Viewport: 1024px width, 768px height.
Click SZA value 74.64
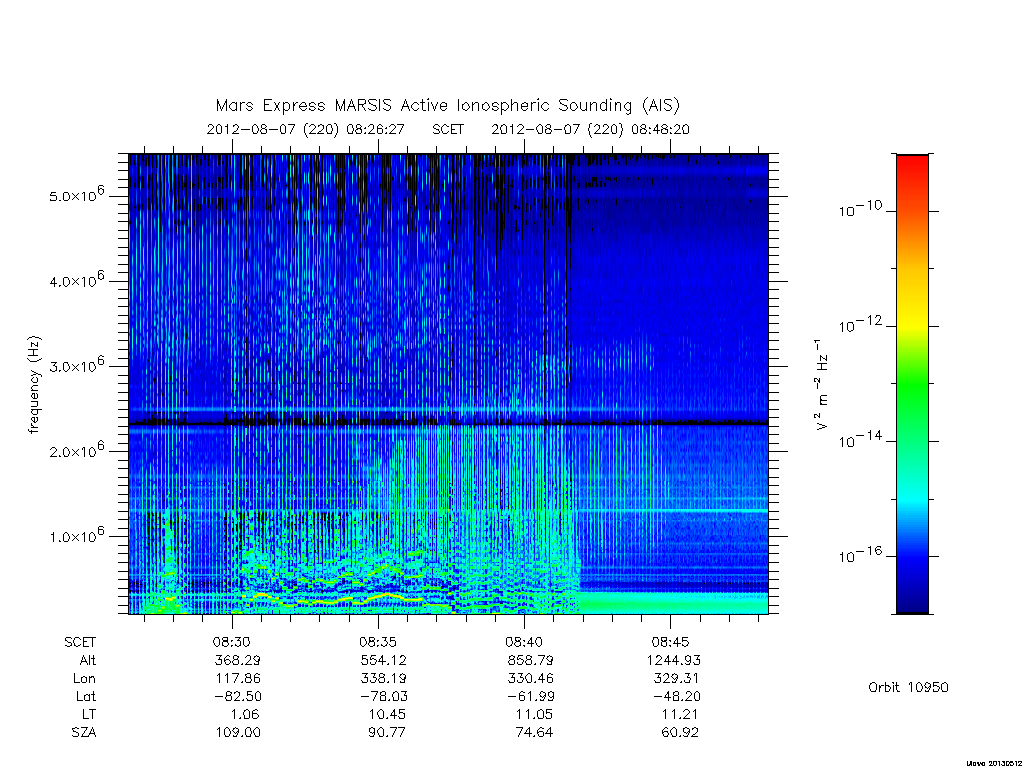click(x=534, y=733)
